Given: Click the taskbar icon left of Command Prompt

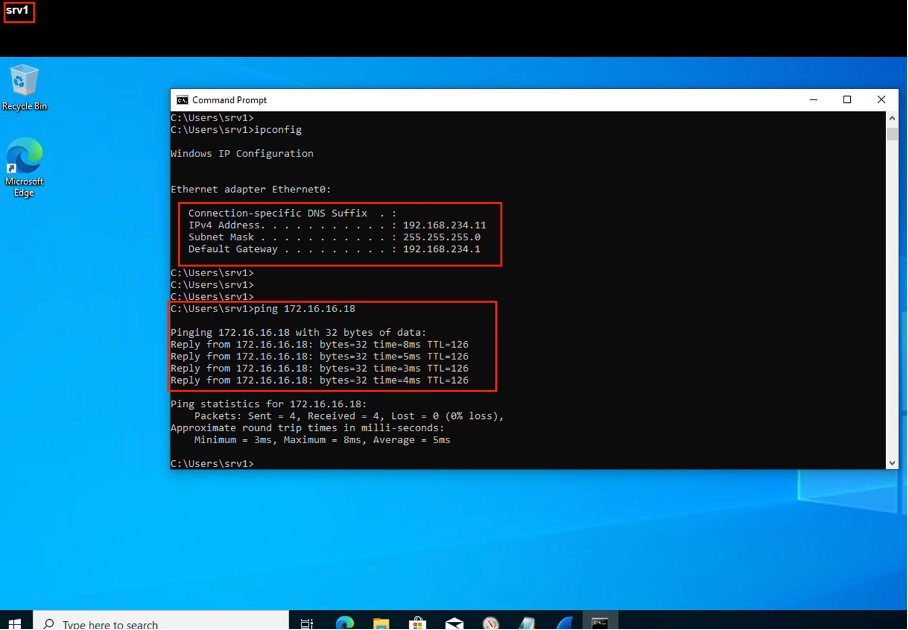Looking at the screenshot, I should pyautogui.click(x=564, y=623).
